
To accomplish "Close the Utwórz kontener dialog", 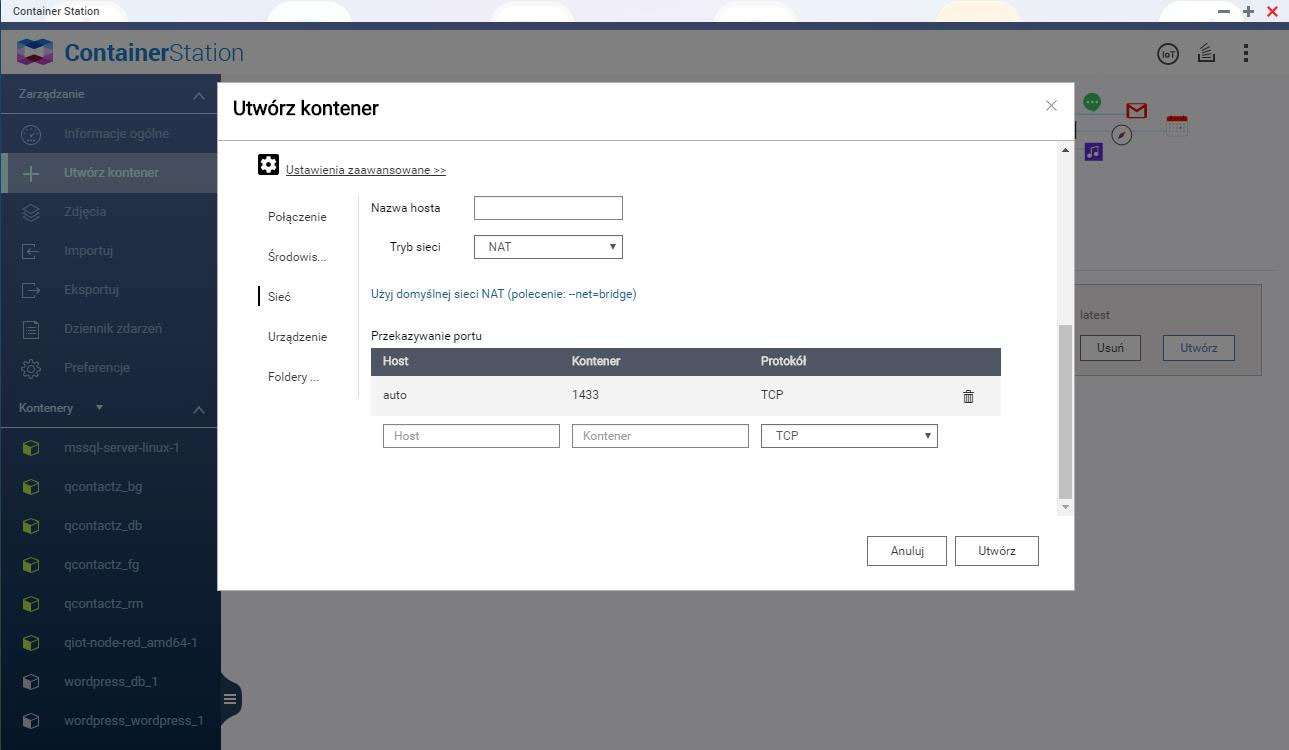I will coord(1051,106).
